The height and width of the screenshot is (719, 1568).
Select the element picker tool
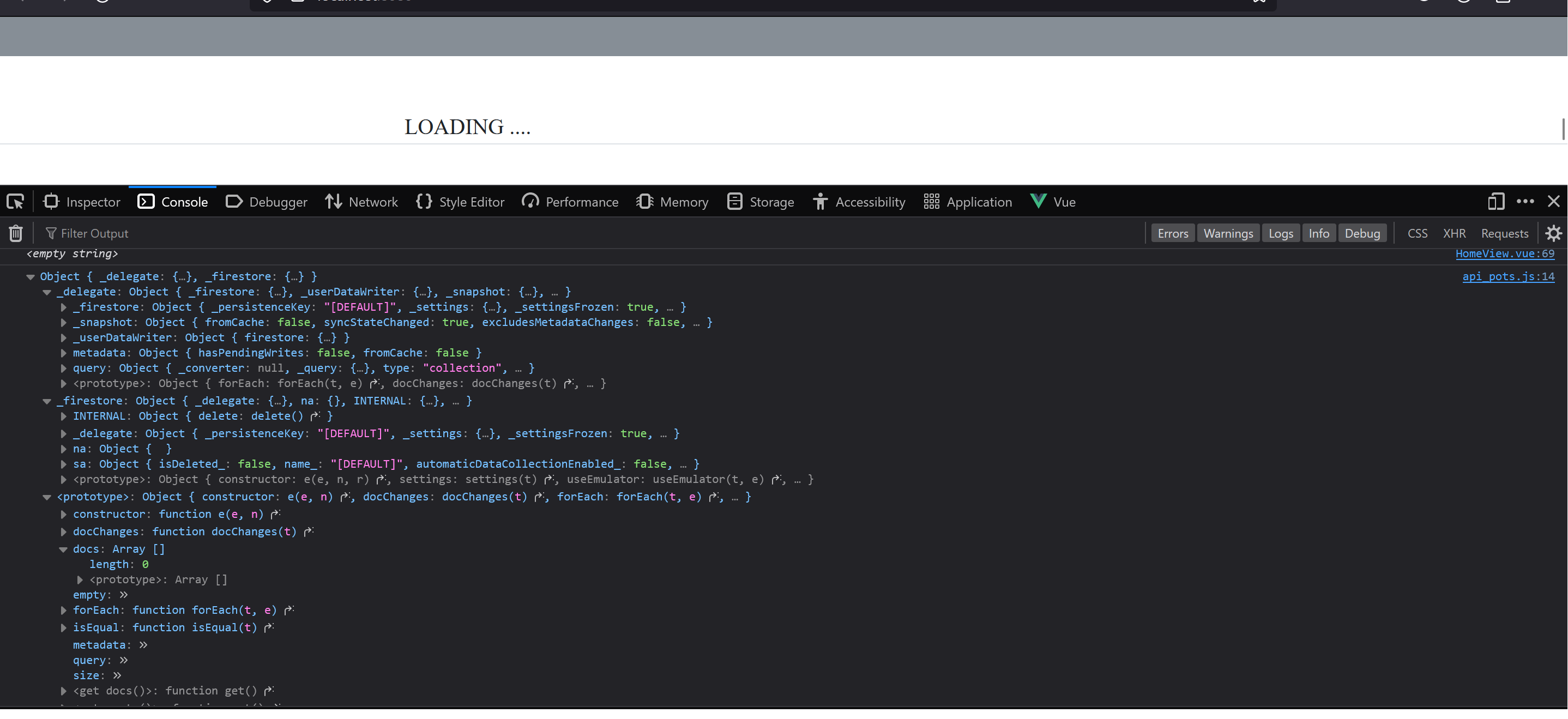(x=15, y=202)
